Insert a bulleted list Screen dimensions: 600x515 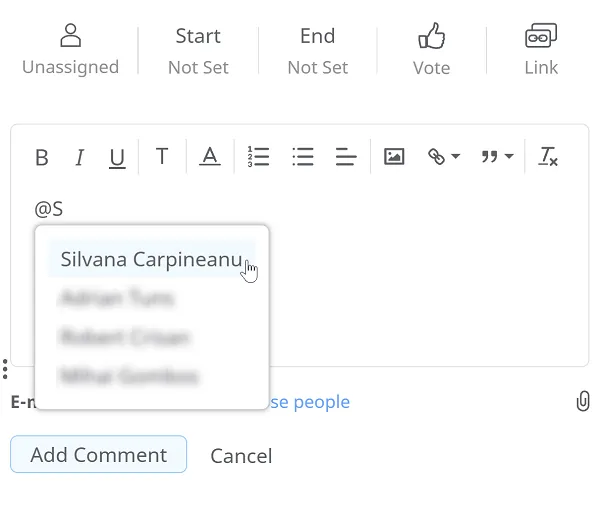tap(303, 157)
